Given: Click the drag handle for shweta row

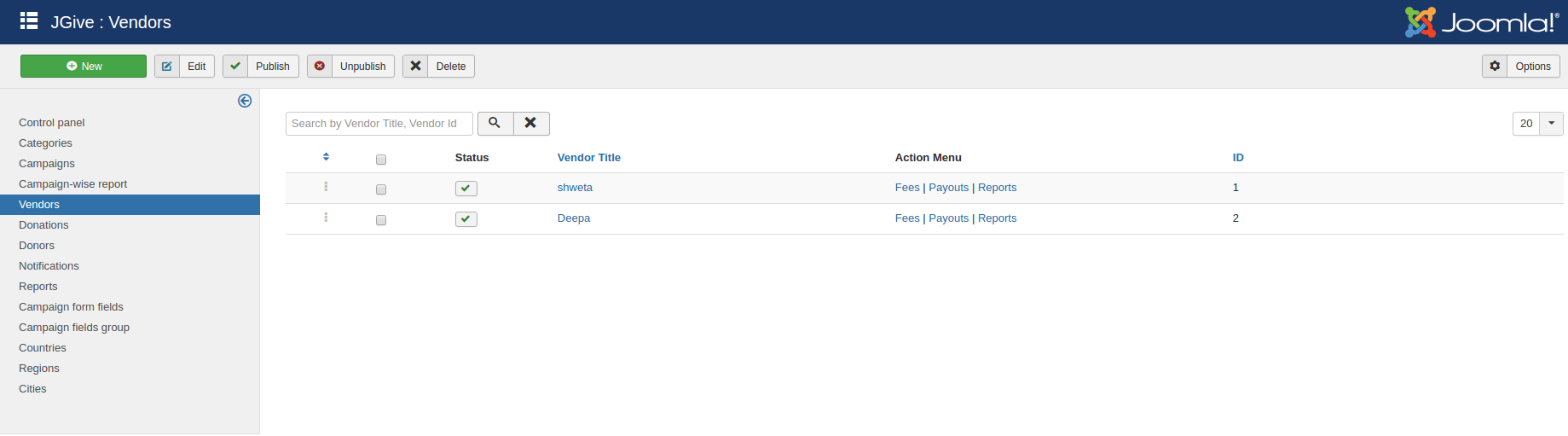Looking at the screenshot, I should (x=326, y=187).
